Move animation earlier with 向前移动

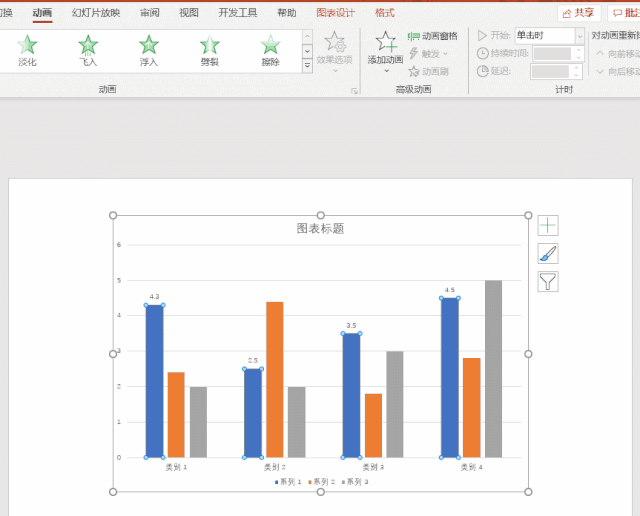tap(617, 53)
